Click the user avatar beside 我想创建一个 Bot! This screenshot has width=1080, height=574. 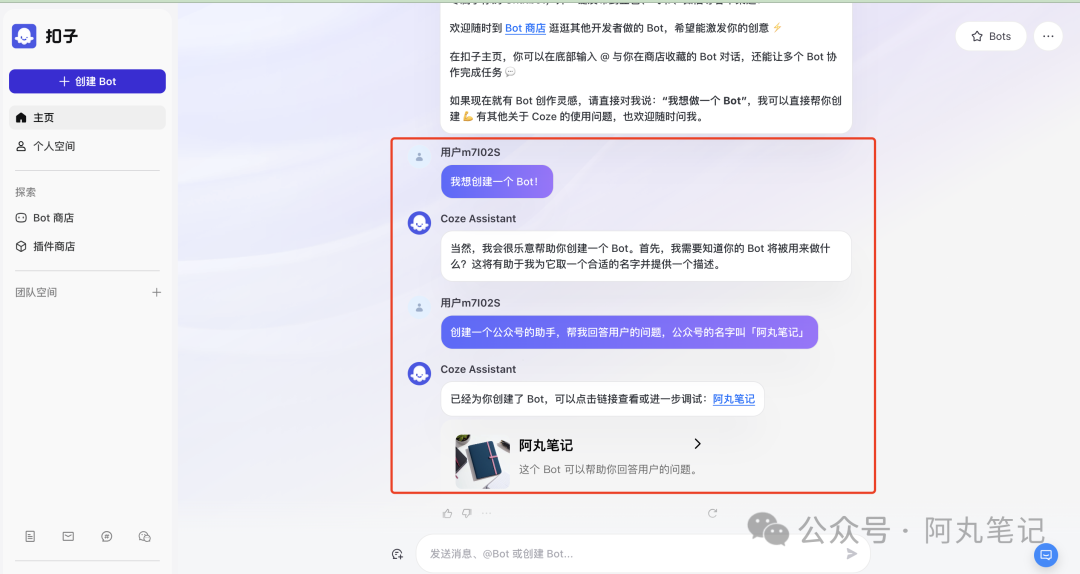[x=419, y=156]
